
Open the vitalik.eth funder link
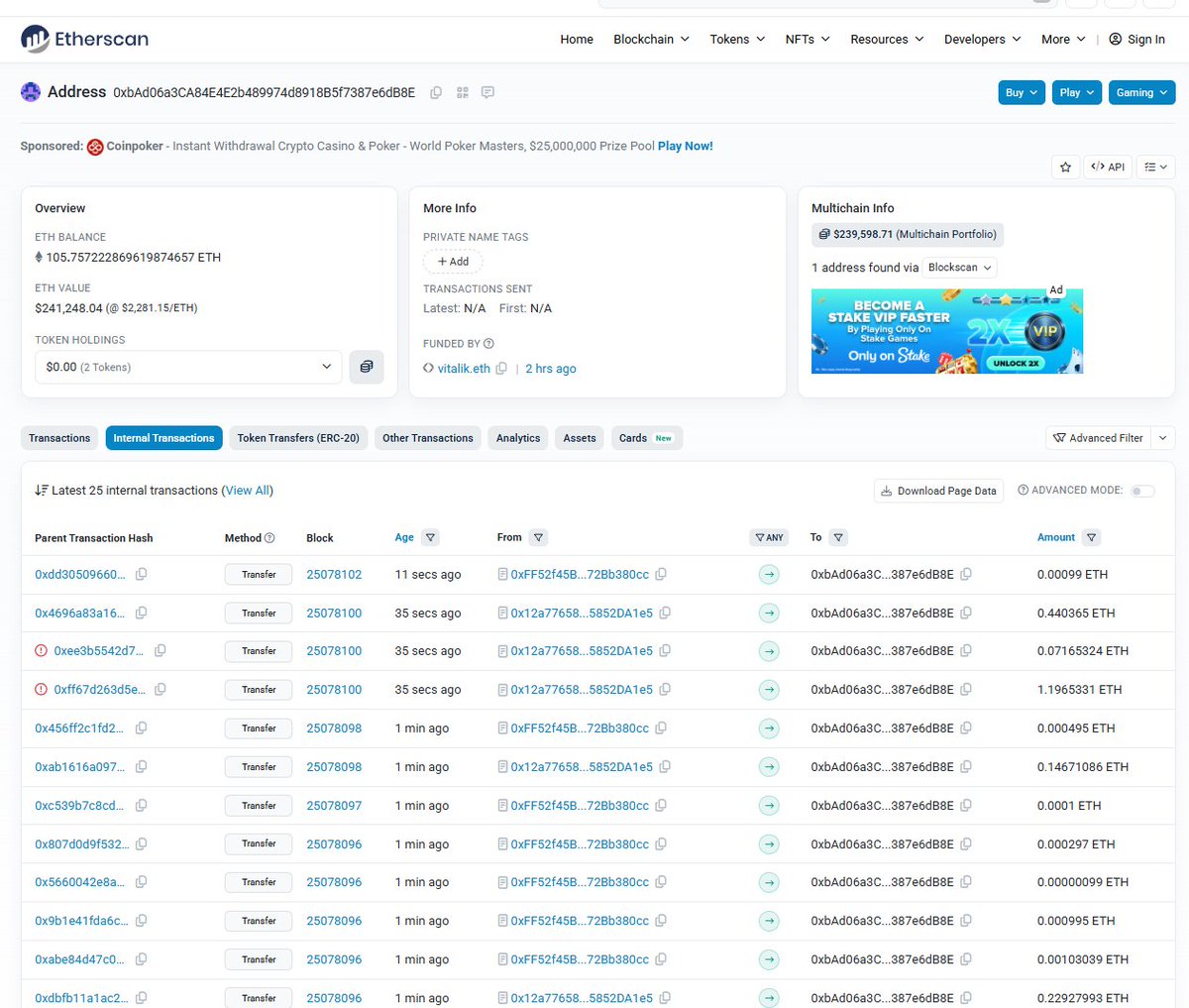click(x=464, y=369)
